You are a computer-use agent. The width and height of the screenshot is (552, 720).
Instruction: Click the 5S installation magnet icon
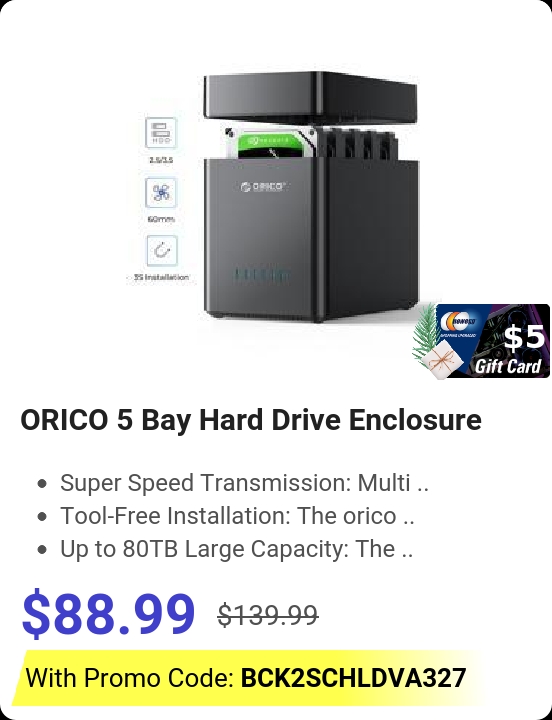pos(162,251)
